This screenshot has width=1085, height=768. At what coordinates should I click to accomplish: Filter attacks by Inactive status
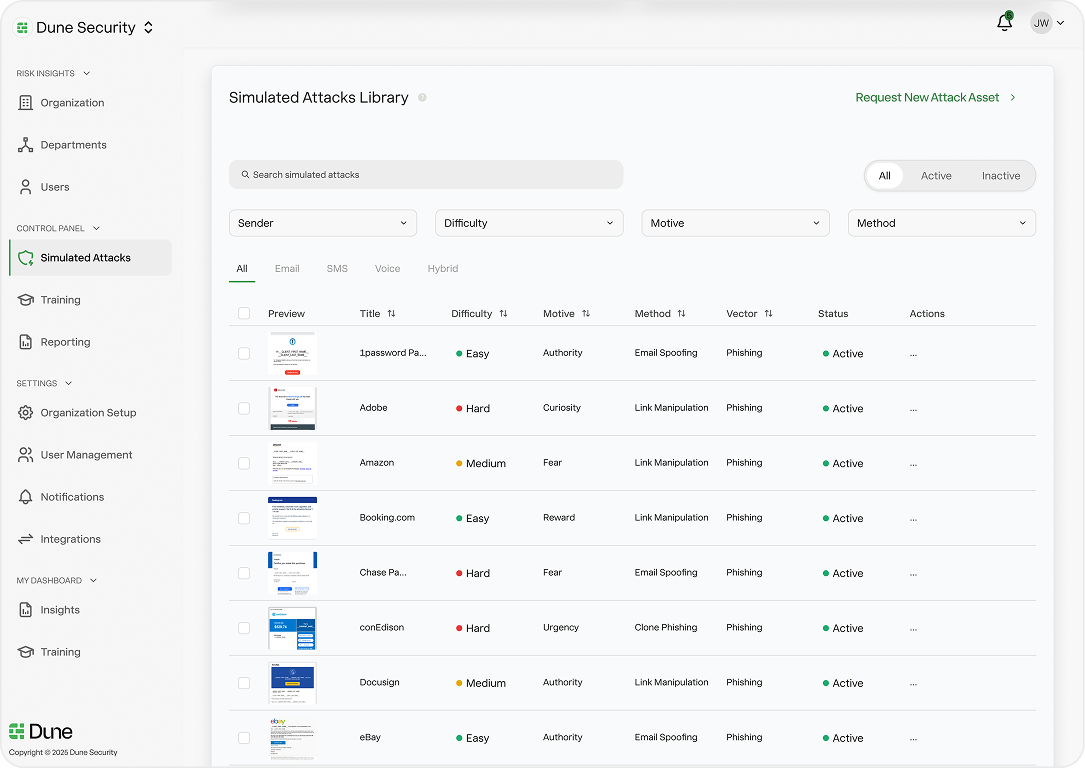pos(1001,176)
